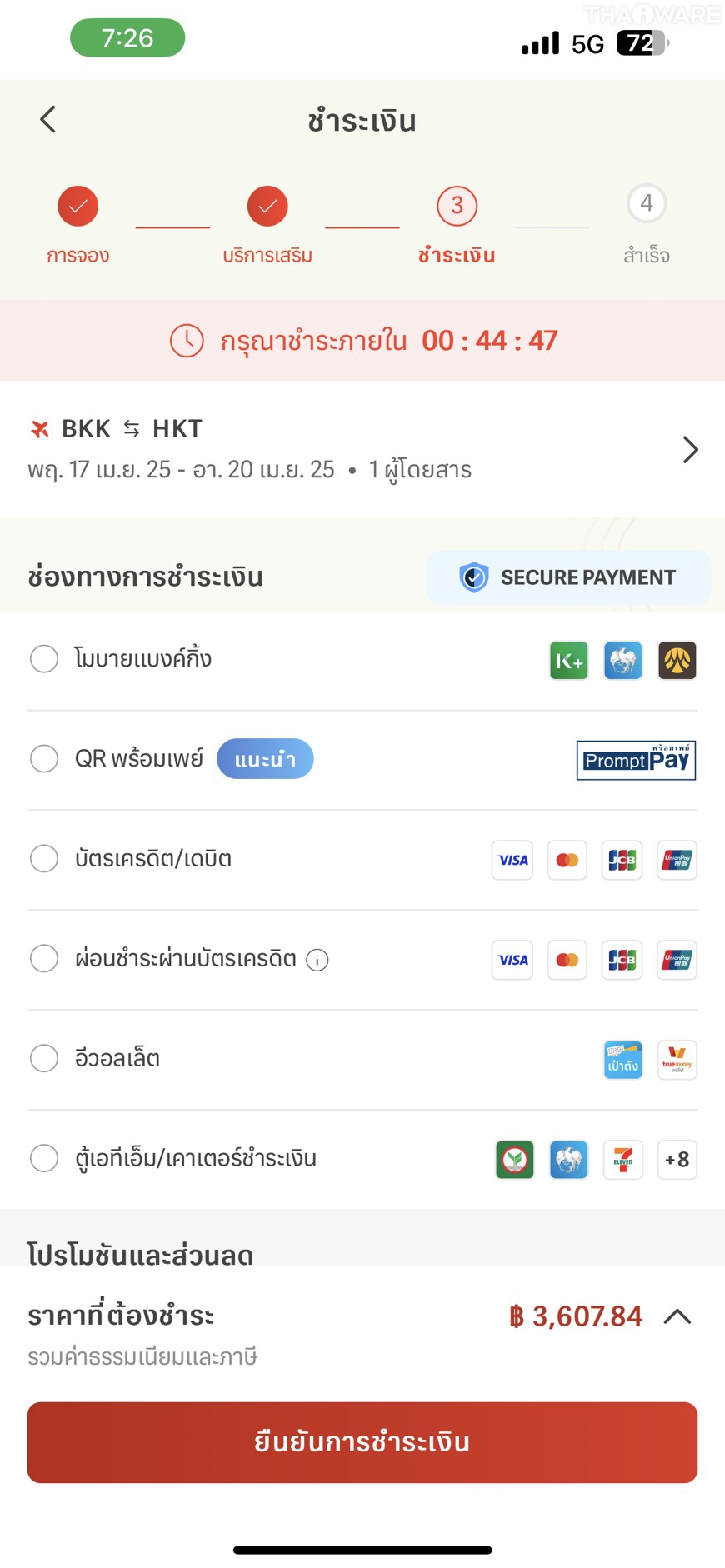
Task: Tap the Pao Tang wallet icon
Action: [x=622, y=1060]
